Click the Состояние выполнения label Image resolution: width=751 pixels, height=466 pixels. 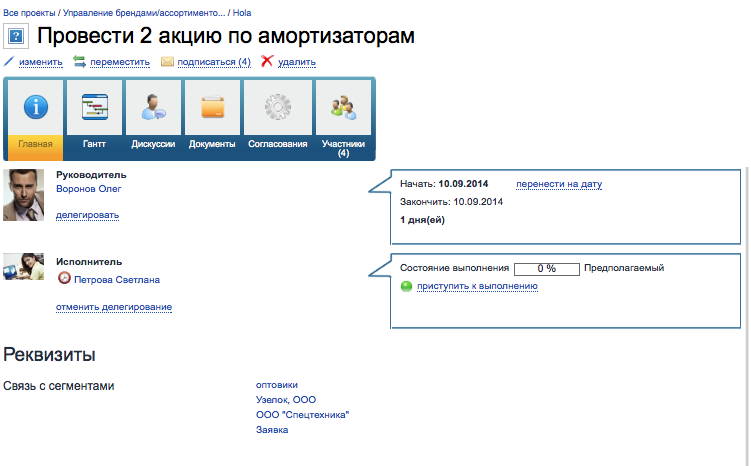click(455, 268)
